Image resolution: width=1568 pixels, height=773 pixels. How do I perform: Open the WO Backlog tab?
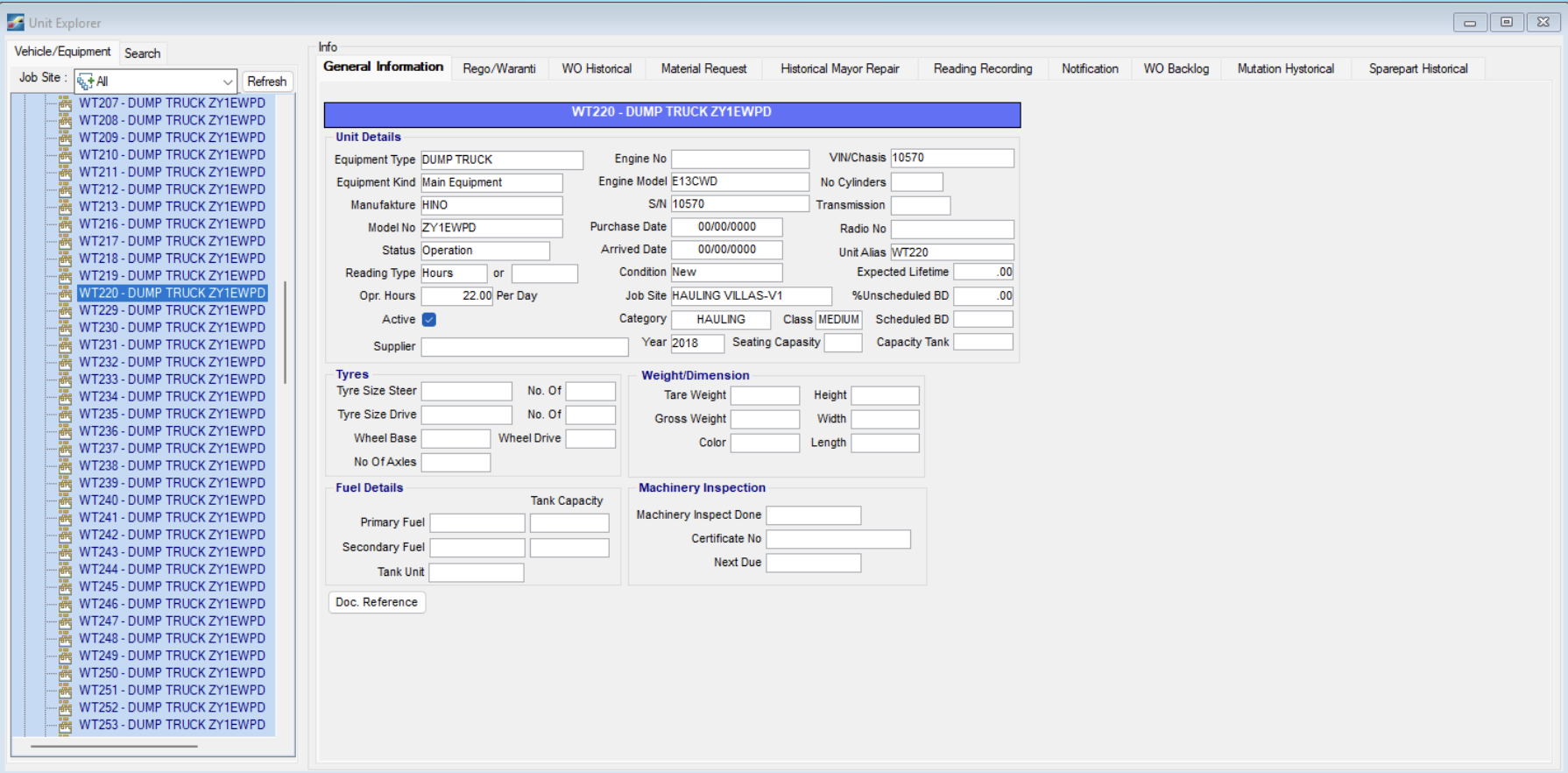coord(1176,68)
